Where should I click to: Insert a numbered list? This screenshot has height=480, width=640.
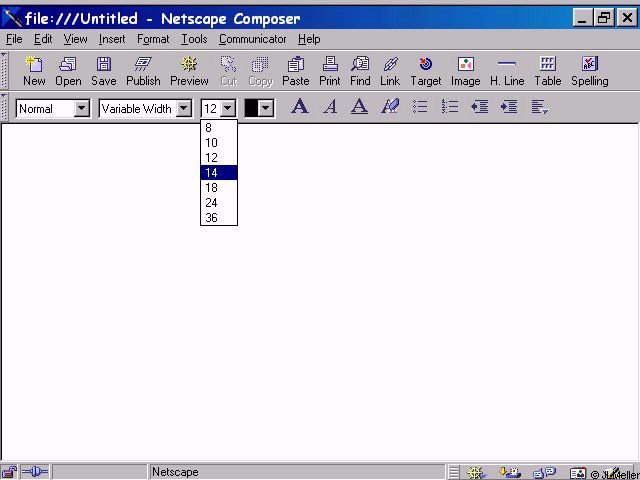tap(450, 107)
